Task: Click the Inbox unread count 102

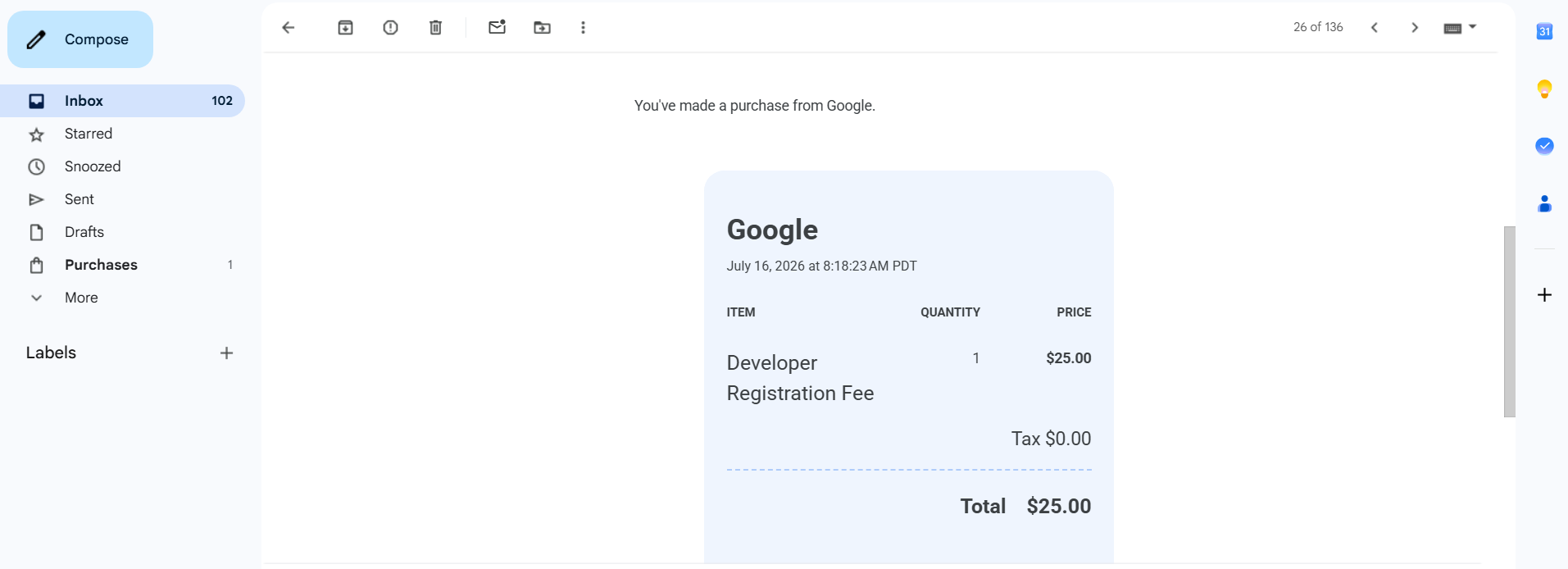Action: tap(222, 101)
